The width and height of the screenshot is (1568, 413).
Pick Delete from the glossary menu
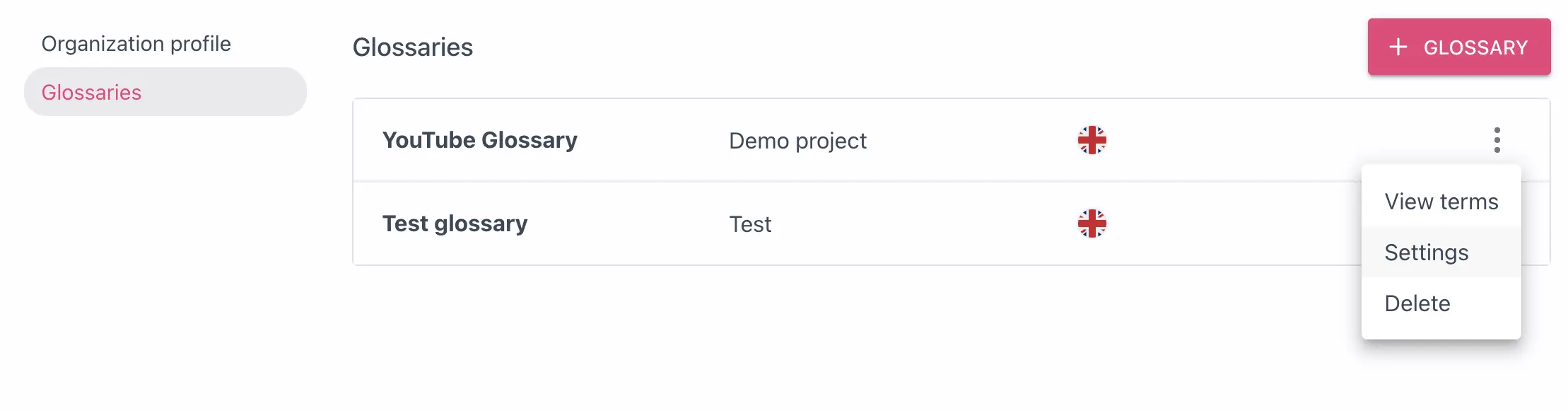[1417, 303]
